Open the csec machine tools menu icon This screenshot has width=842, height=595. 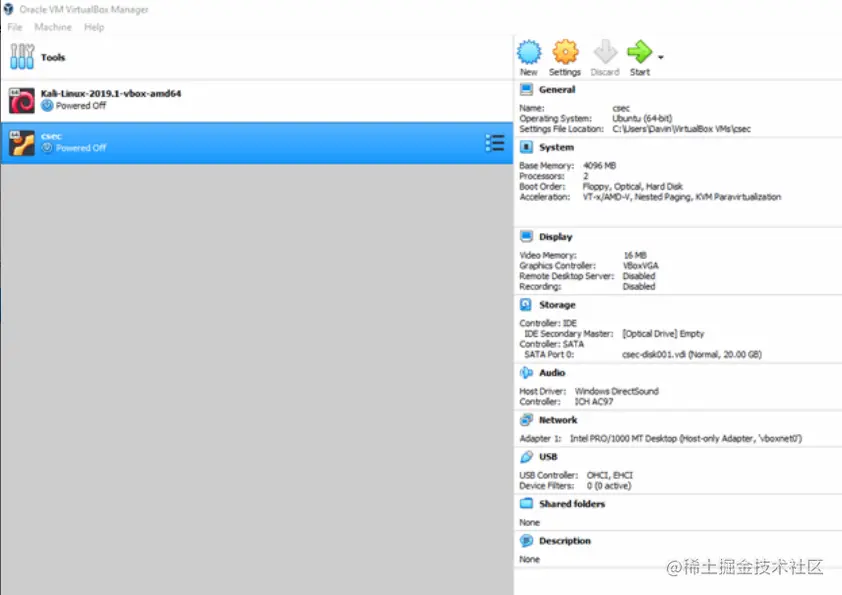tap(495, 143)
